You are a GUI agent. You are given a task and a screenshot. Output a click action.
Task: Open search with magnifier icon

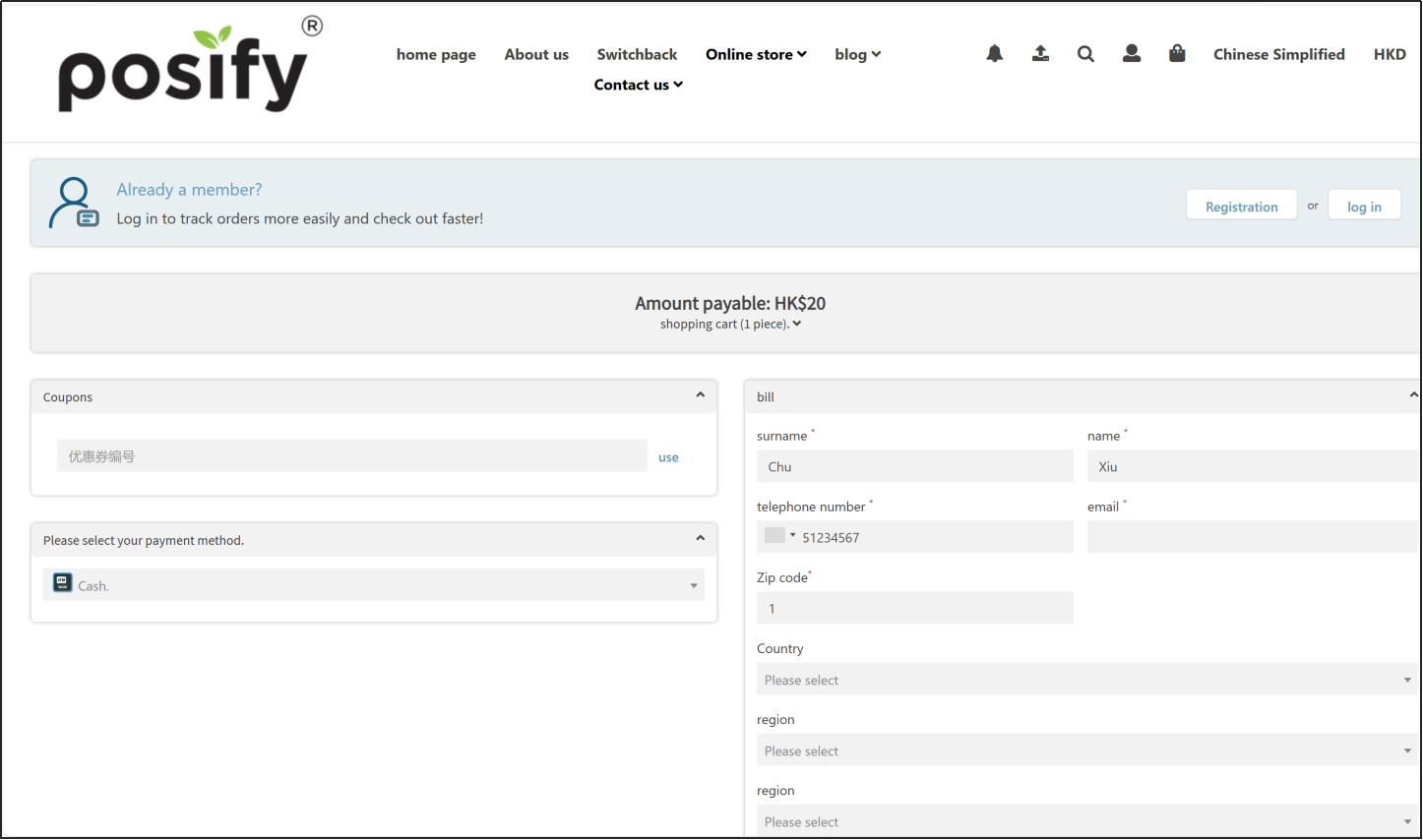[1085, 54]
